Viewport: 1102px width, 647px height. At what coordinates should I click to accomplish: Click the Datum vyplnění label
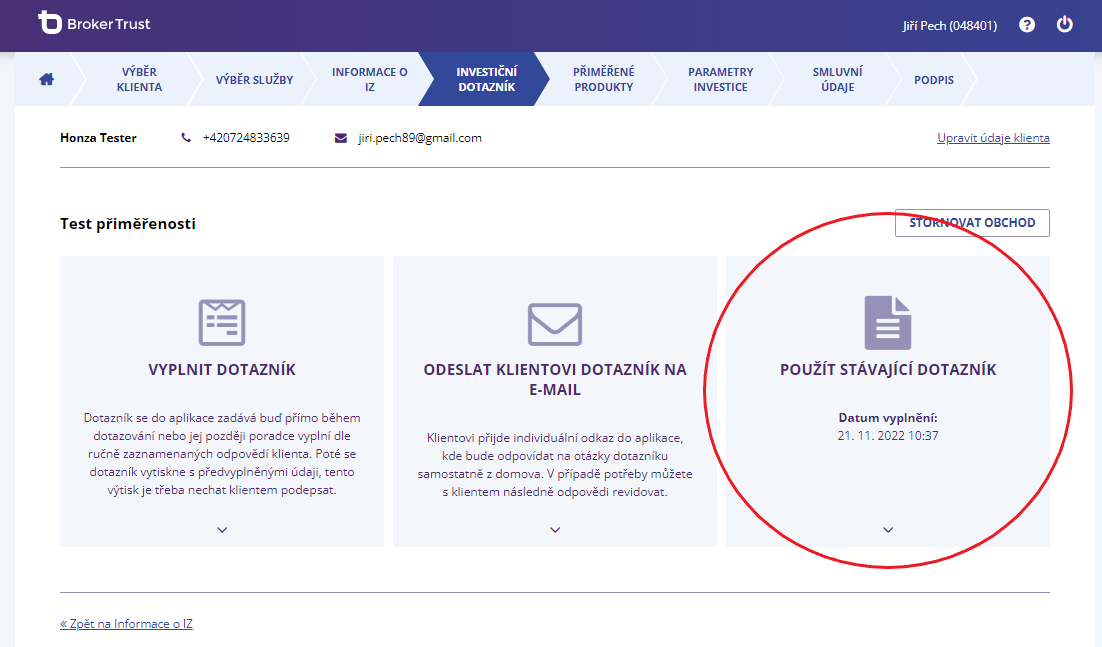tap(888, 417)
